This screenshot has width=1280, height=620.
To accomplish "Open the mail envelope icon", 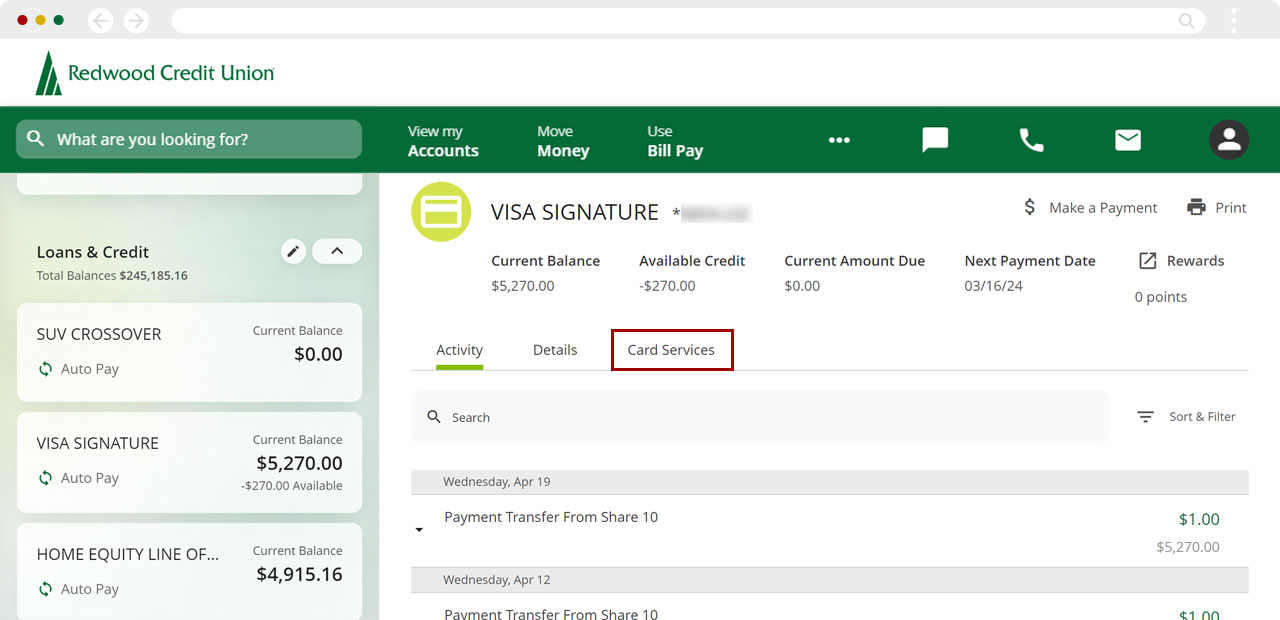I will pos(1128,140).
